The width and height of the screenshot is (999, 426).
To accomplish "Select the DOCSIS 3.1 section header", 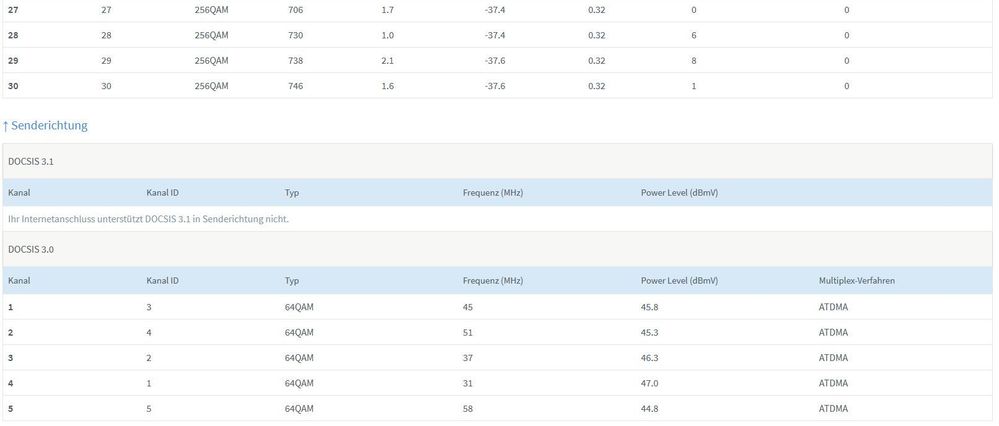I will point(497,161).
